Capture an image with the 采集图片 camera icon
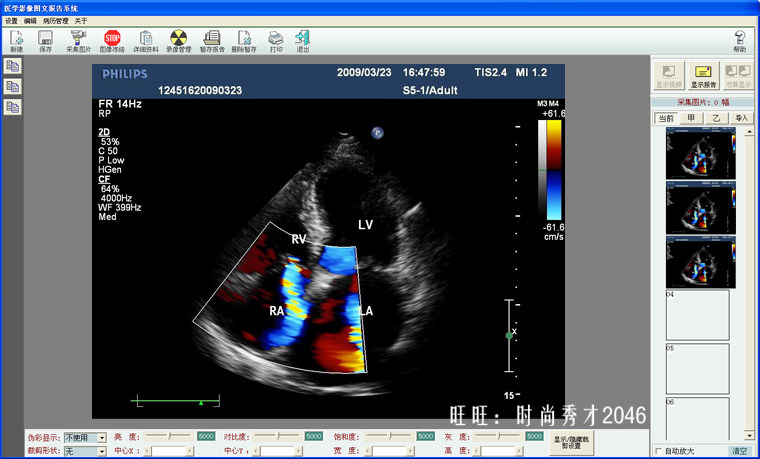The width and height of the screenshot is (760, 459). pos(79,41)
